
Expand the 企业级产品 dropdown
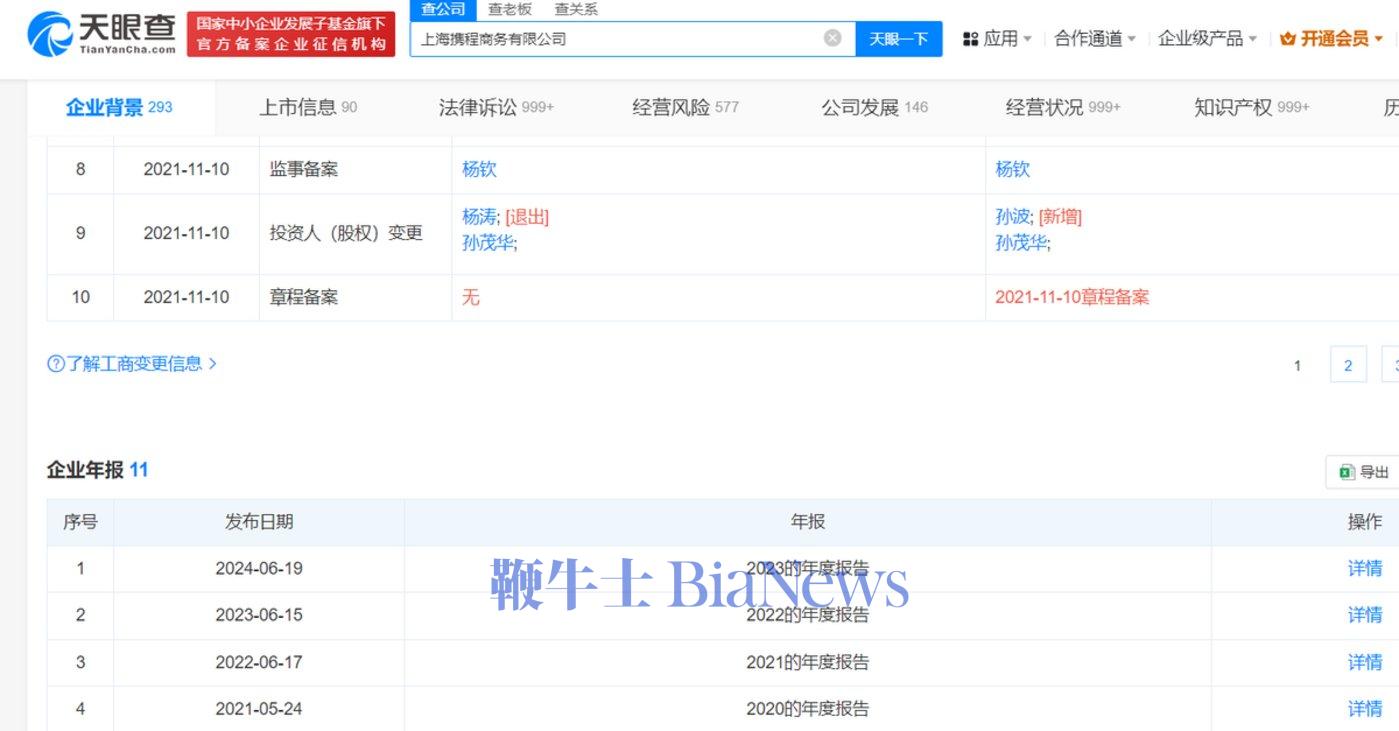(1207, 39)
